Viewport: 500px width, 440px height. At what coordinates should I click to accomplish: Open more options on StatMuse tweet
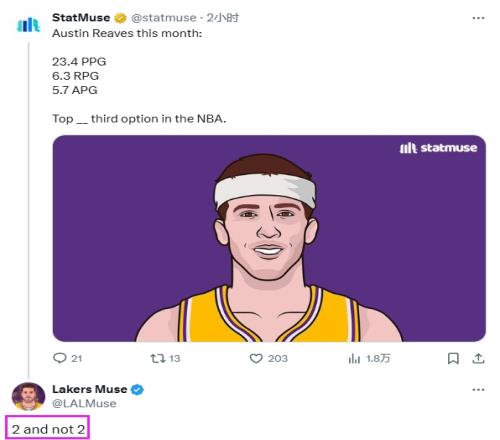pyautogui.click(x=478, y=18)
